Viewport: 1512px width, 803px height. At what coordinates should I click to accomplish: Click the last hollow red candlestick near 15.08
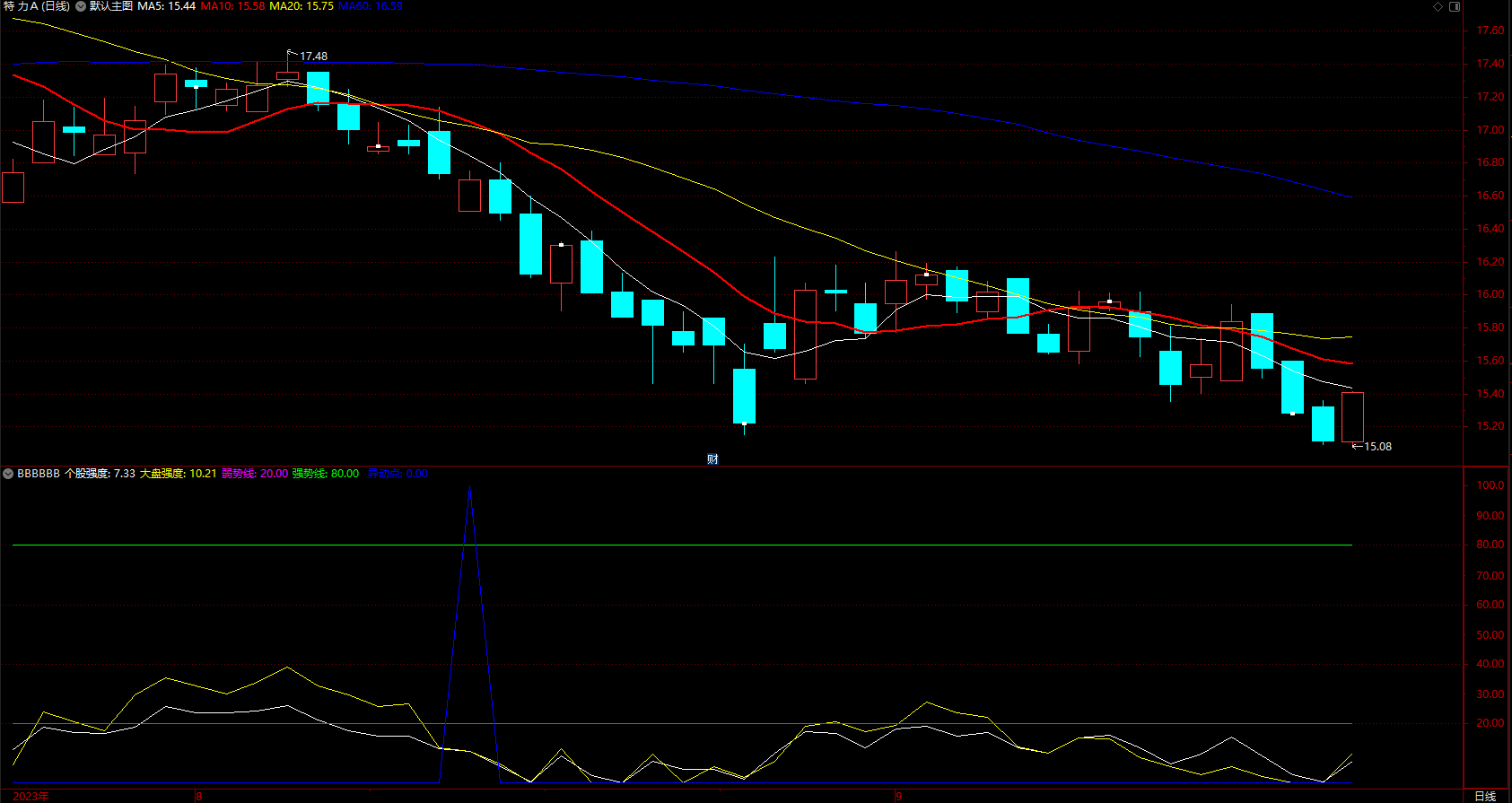[x=1352, y=417]
